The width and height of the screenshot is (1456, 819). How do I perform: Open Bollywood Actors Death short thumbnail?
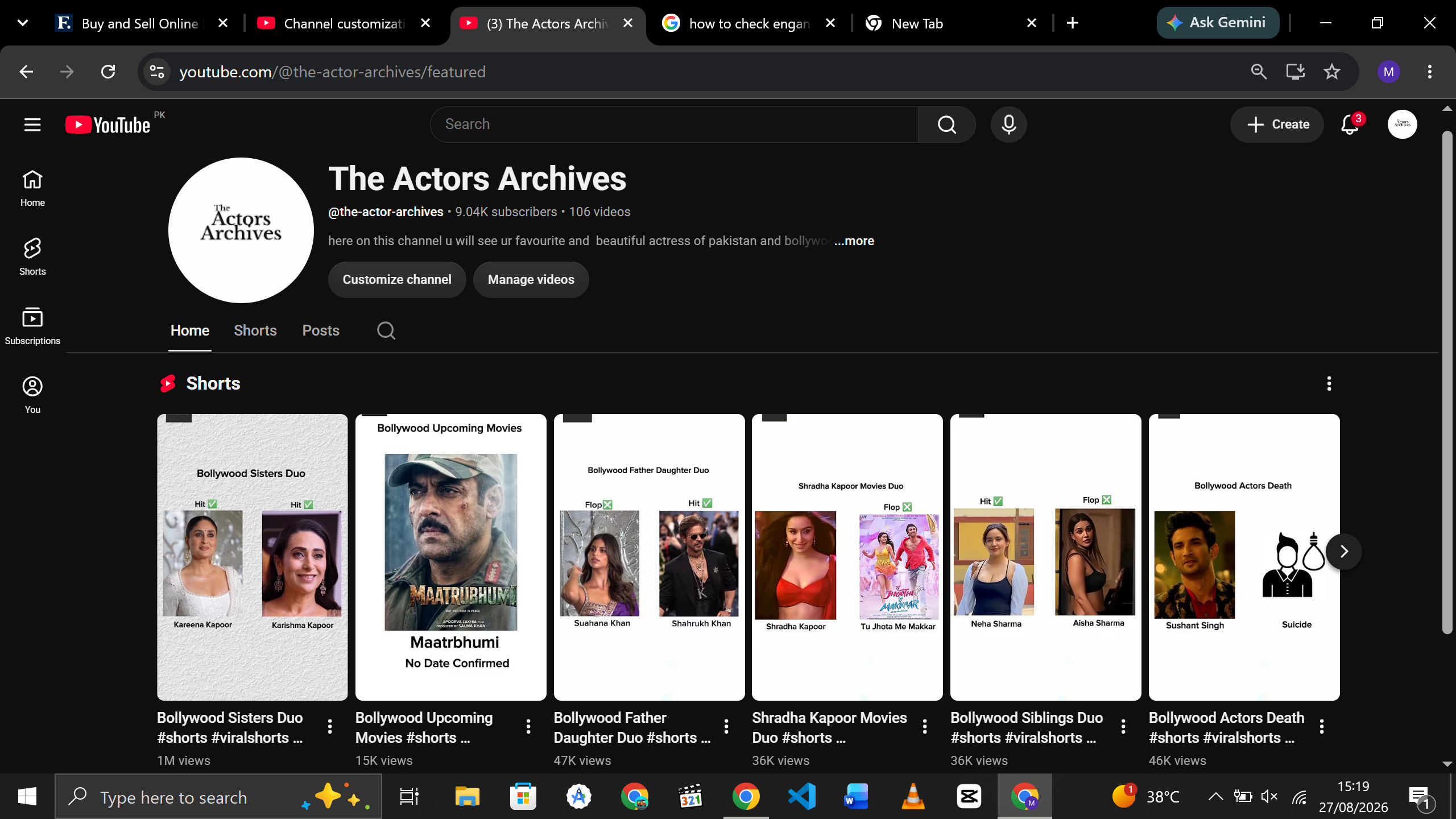1244,557
